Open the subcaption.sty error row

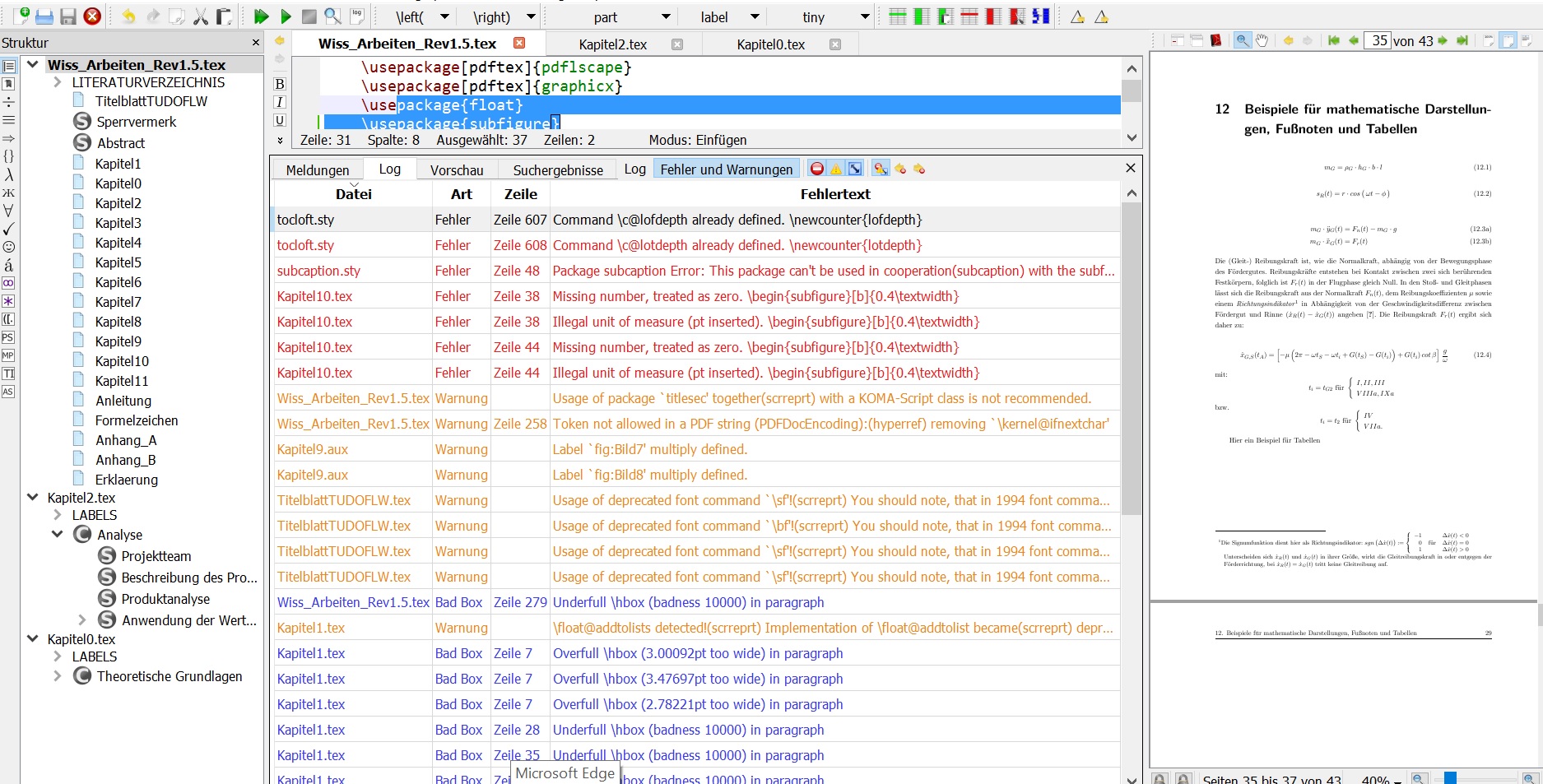click(x=696, y=271)
